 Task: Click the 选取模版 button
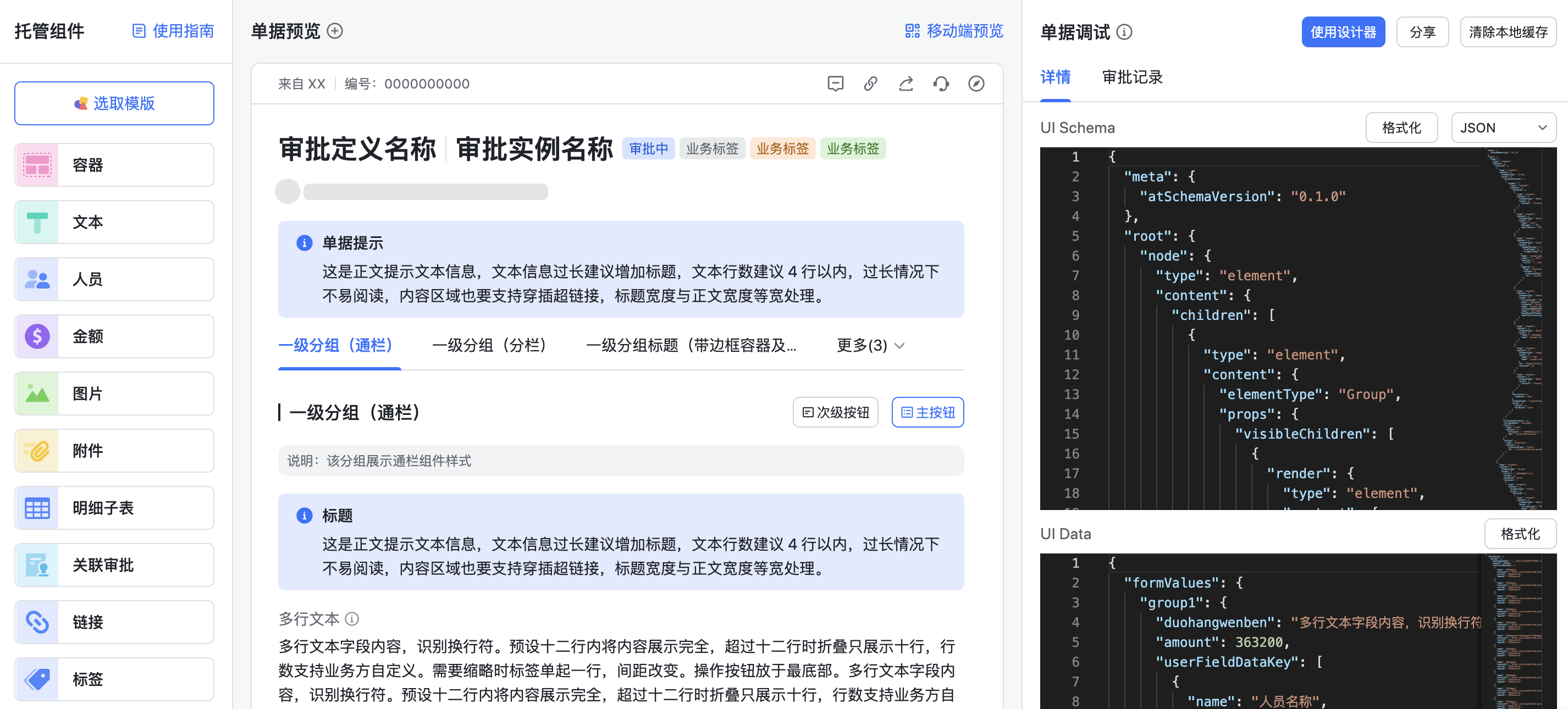[114, 103]
